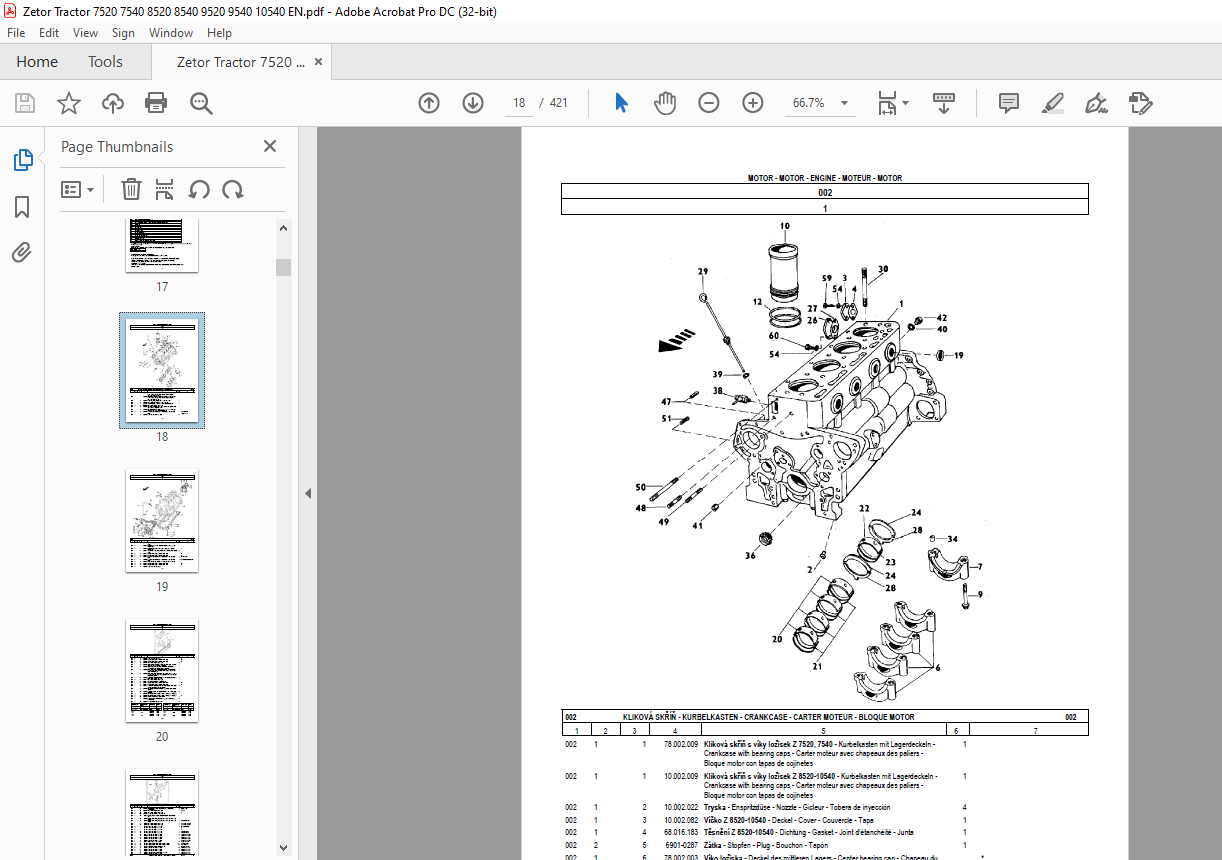
Task: Add a comment note
Action: 1009,103
